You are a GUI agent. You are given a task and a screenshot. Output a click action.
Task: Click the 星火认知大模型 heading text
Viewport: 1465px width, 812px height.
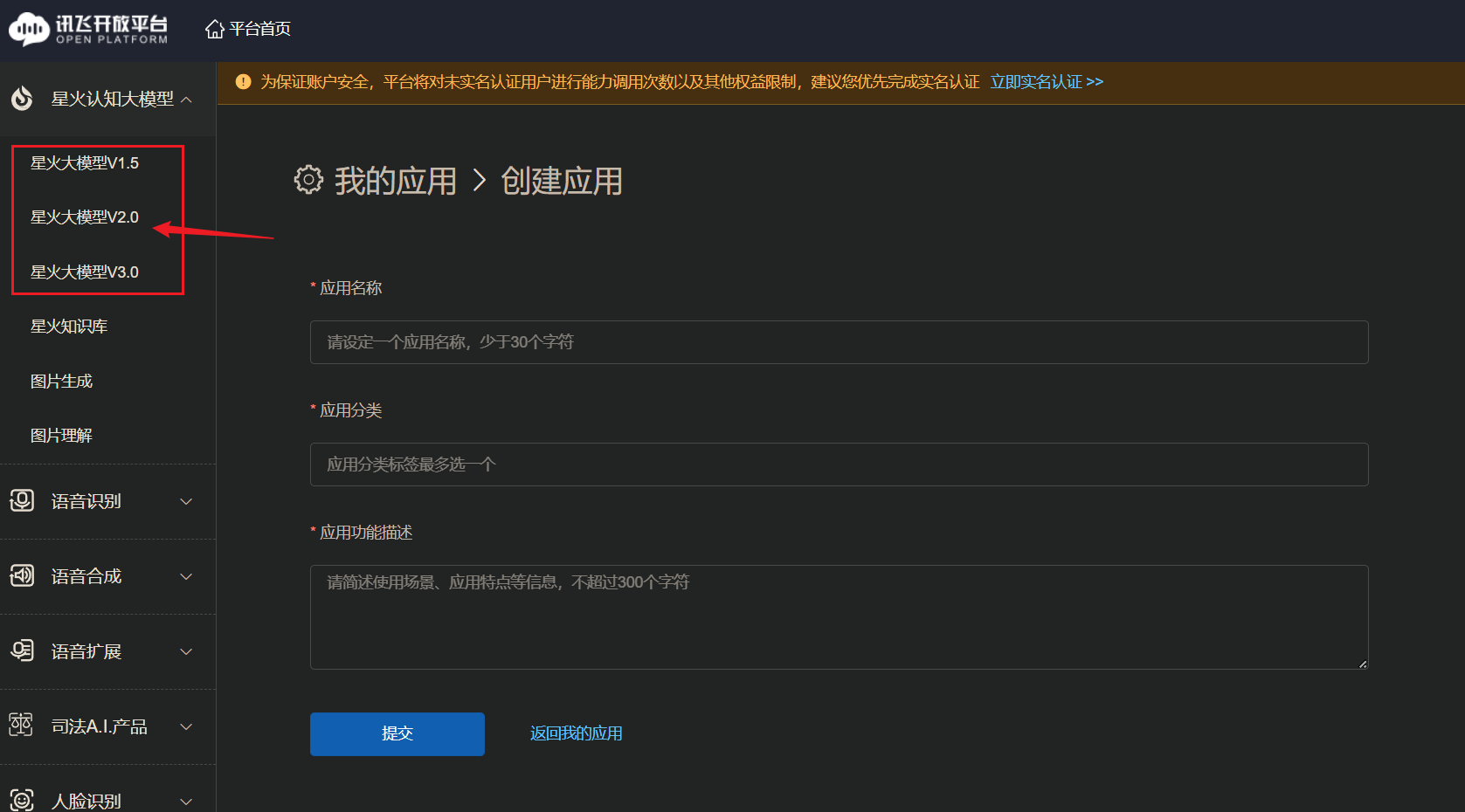pyautogui.click(x=113, y=100)
